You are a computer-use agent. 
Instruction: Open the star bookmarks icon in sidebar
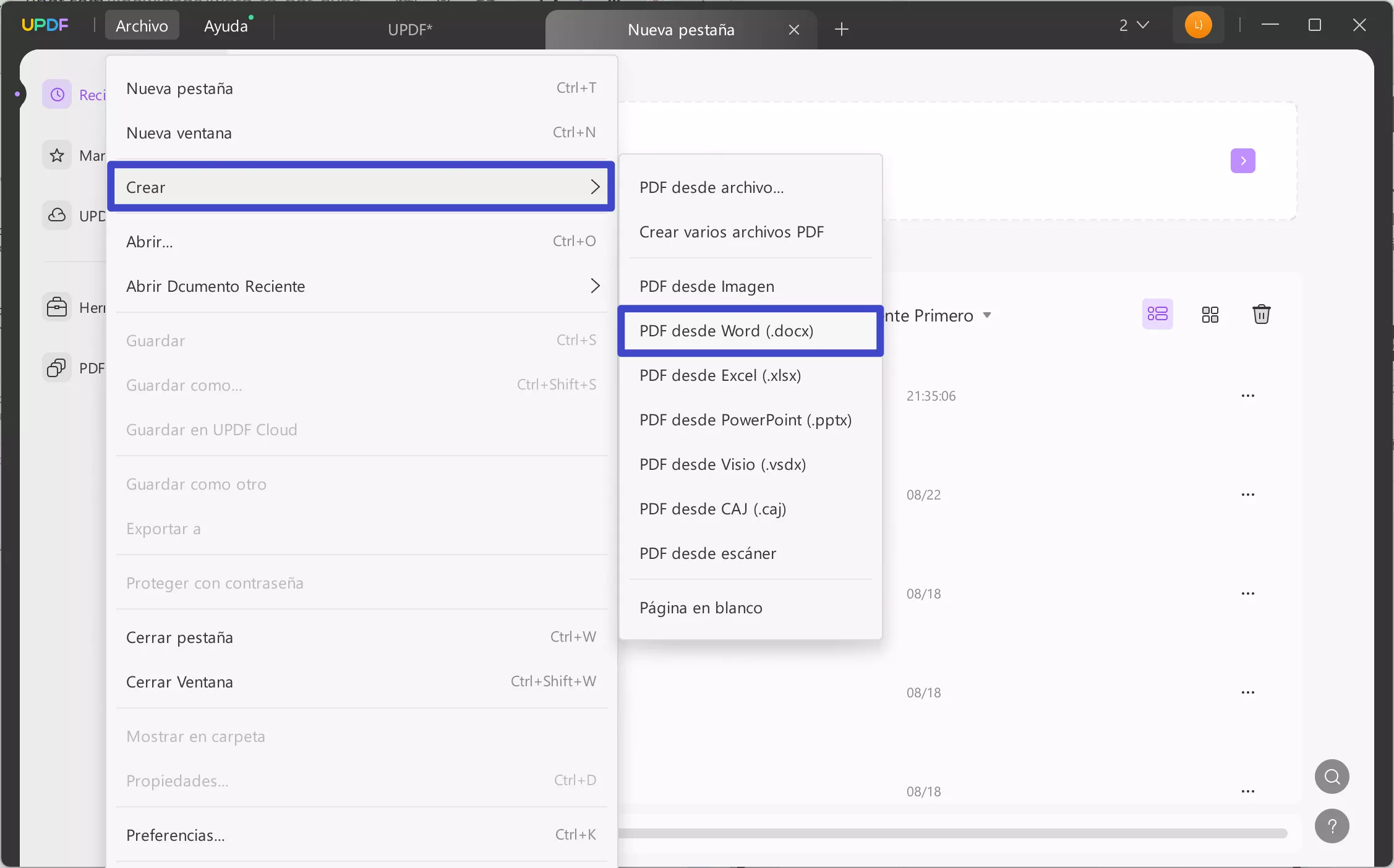57,155
